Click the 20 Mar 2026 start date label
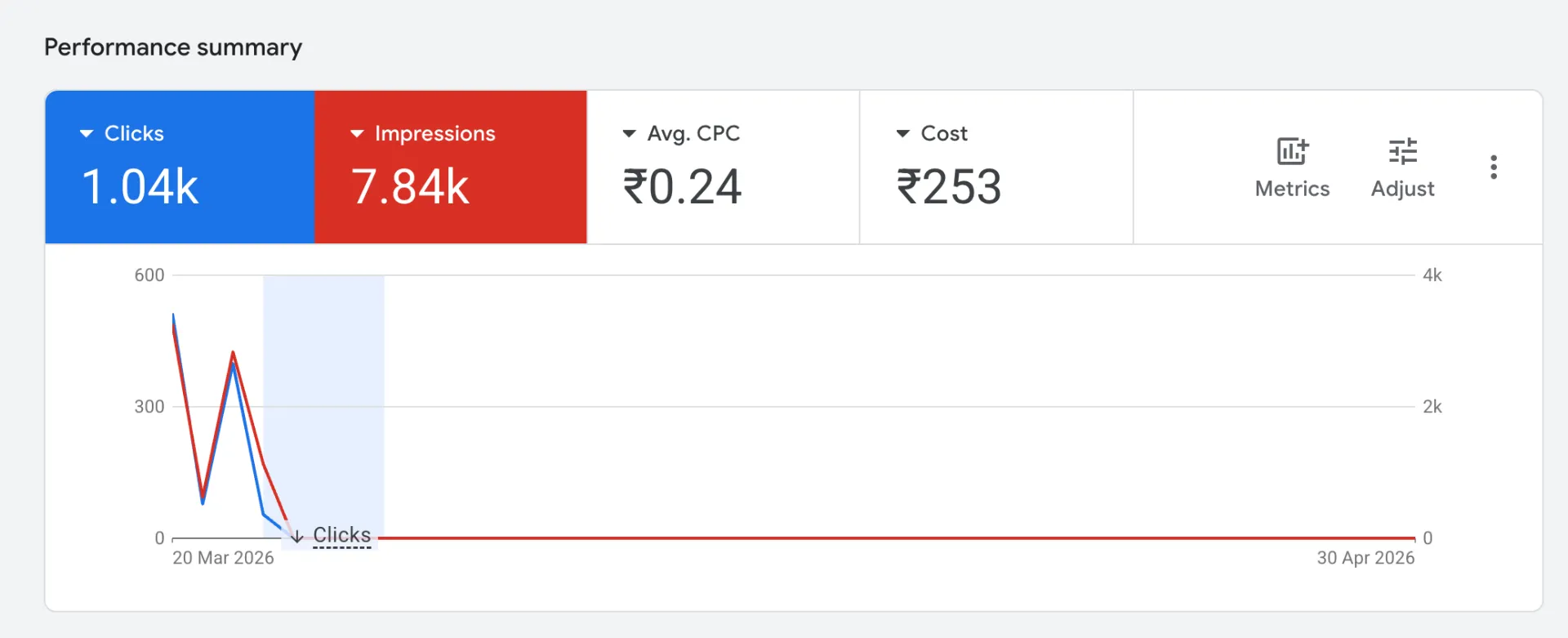1568x638 pixels. coord(223,558)
